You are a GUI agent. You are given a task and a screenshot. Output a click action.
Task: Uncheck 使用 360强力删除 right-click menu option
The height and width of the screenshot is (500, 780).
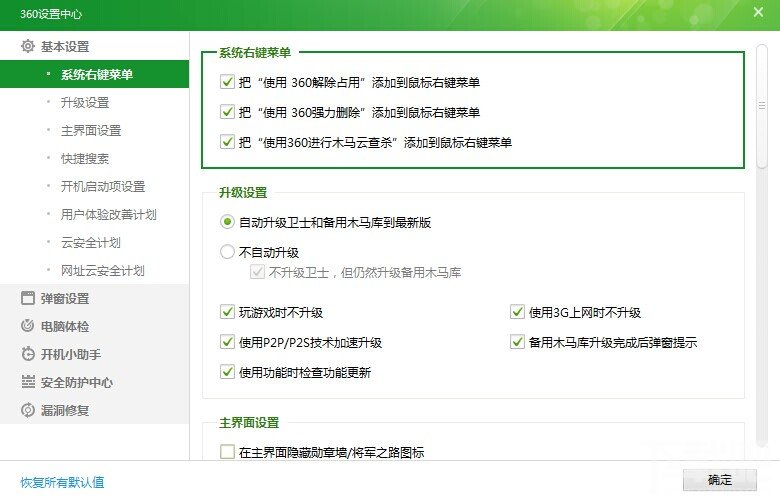click(x=227, y=111)
